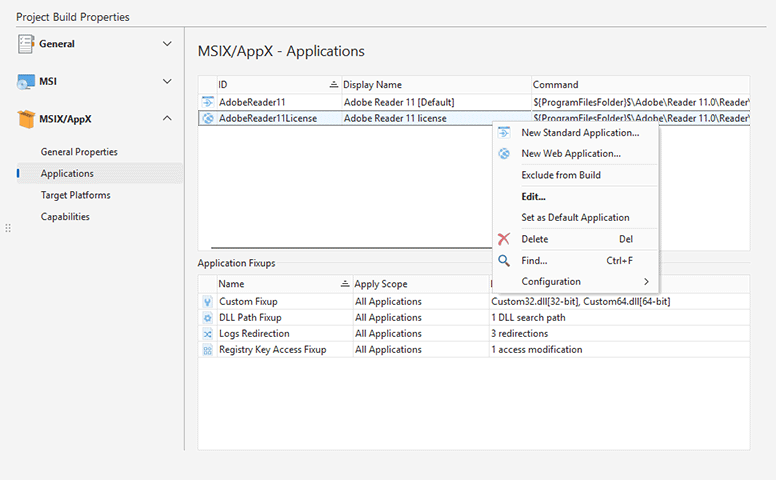Pick Set as Default Application option
The height and width of the screenshot is (480, 776).
pos(575,218)
